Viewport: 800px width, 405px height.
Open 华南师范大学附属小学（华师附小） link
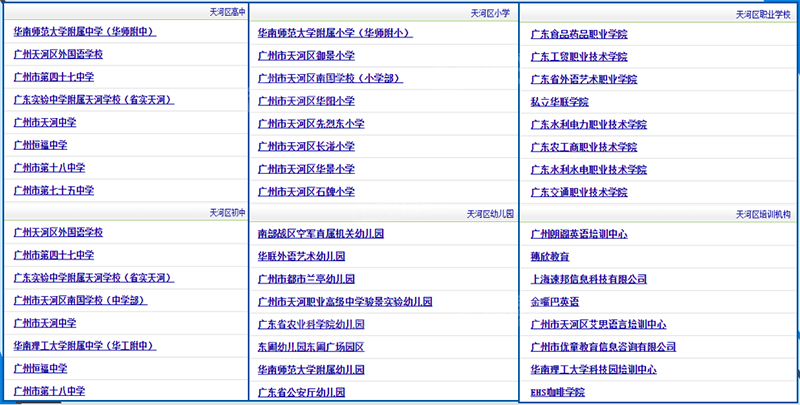point(335,33)
